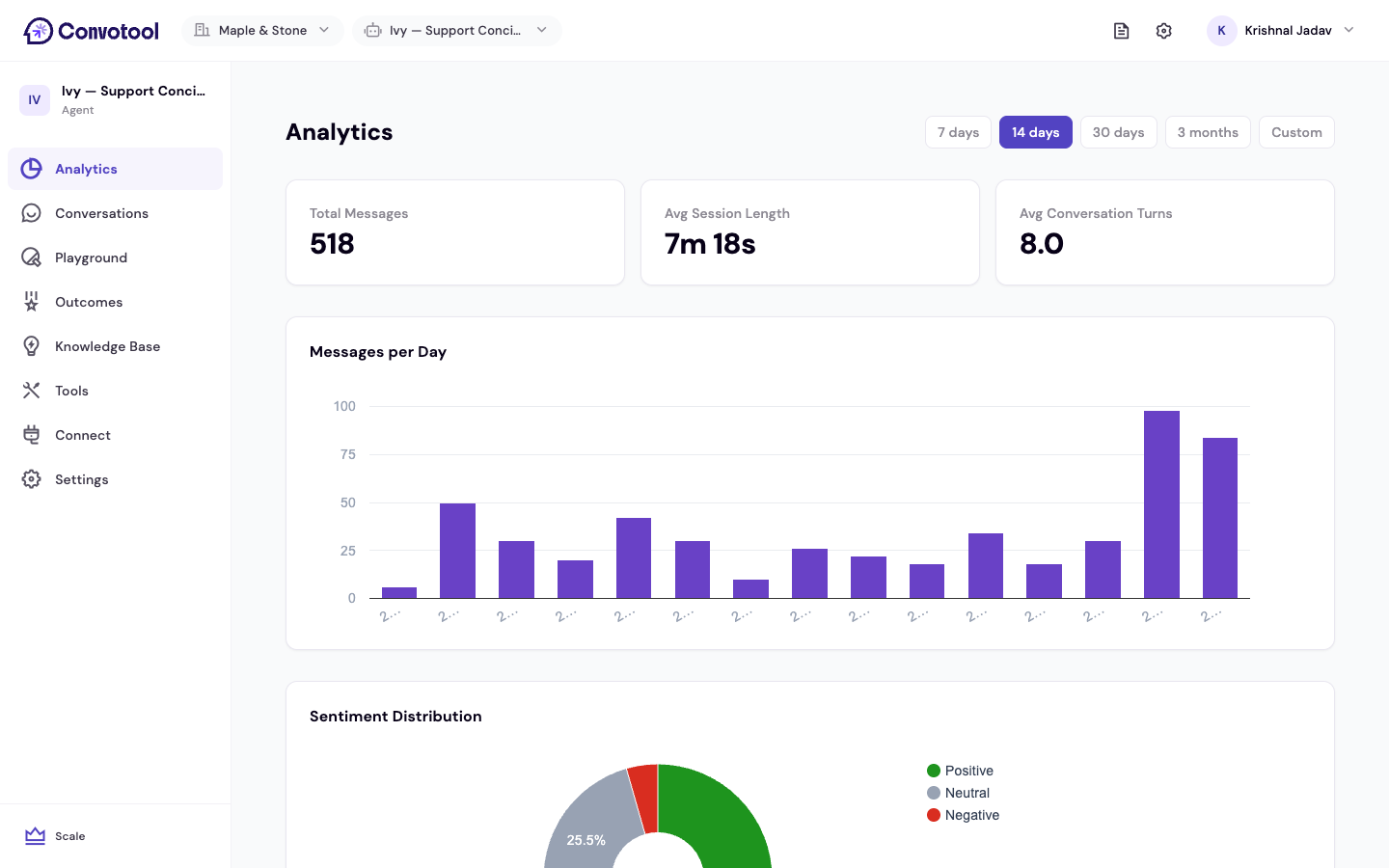Open the Playground section
Screen dimensions: 1389x868
(x=115, y=258)
